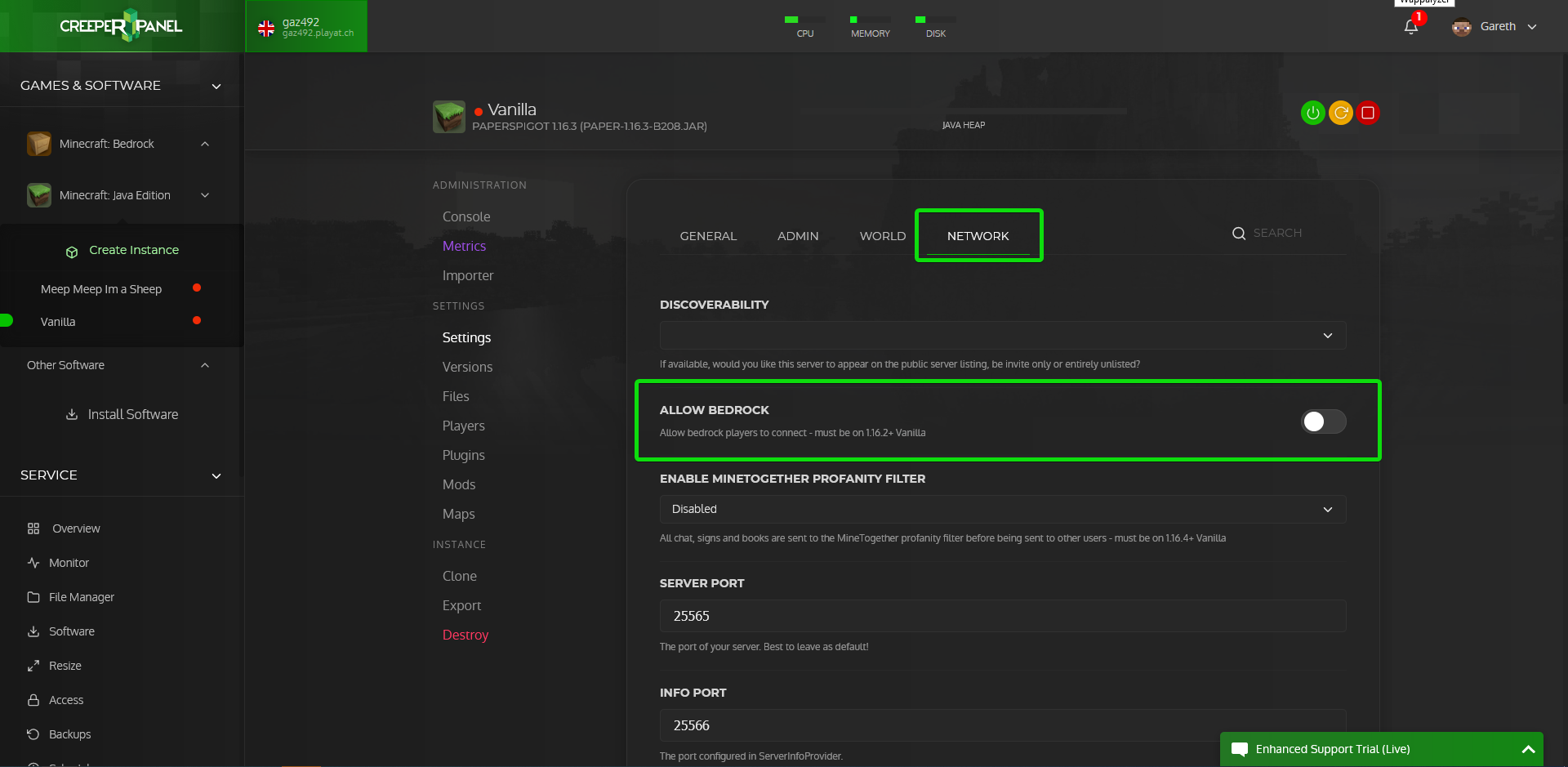Open Console in Administration menu
1568x767 pixels.
click(x=466, y=216)
